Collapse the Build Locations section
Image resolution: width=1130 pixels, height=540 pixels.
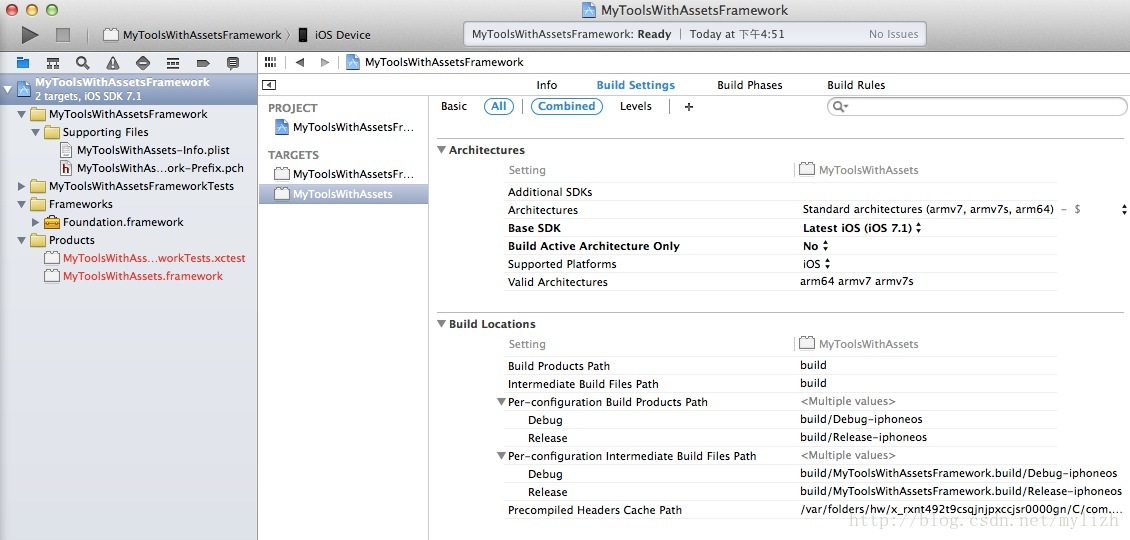tap(442, 324)
